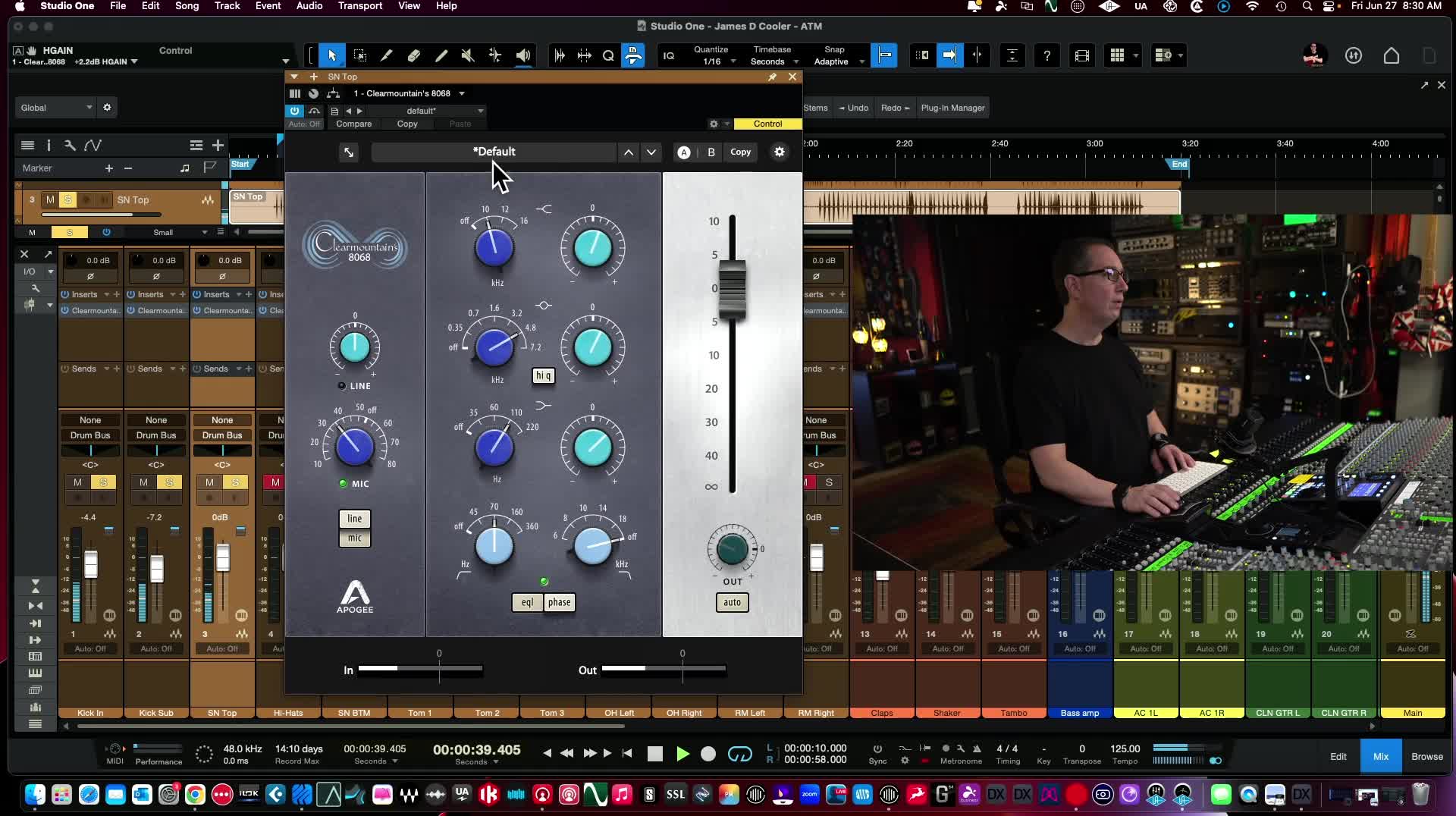1456x816 pixels.
Task: Click the Redo button
Action: pyautogui.click(x=895, y=108)
